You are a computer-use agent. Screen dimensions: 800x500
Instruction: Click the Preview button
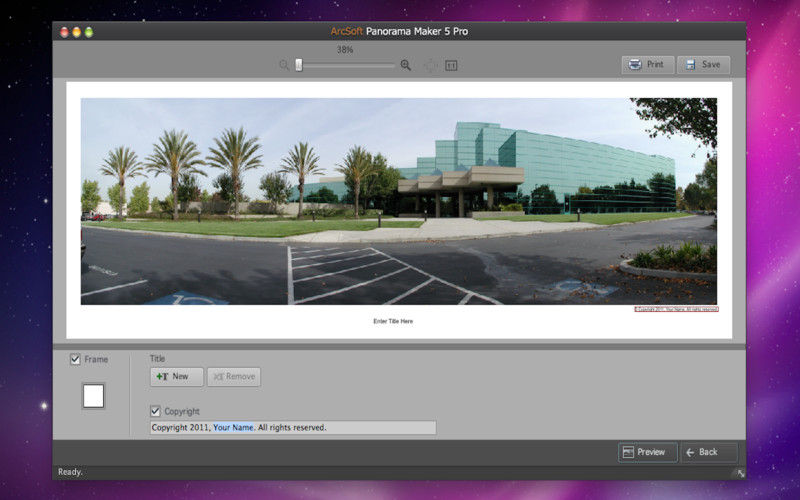pos(647,452)
